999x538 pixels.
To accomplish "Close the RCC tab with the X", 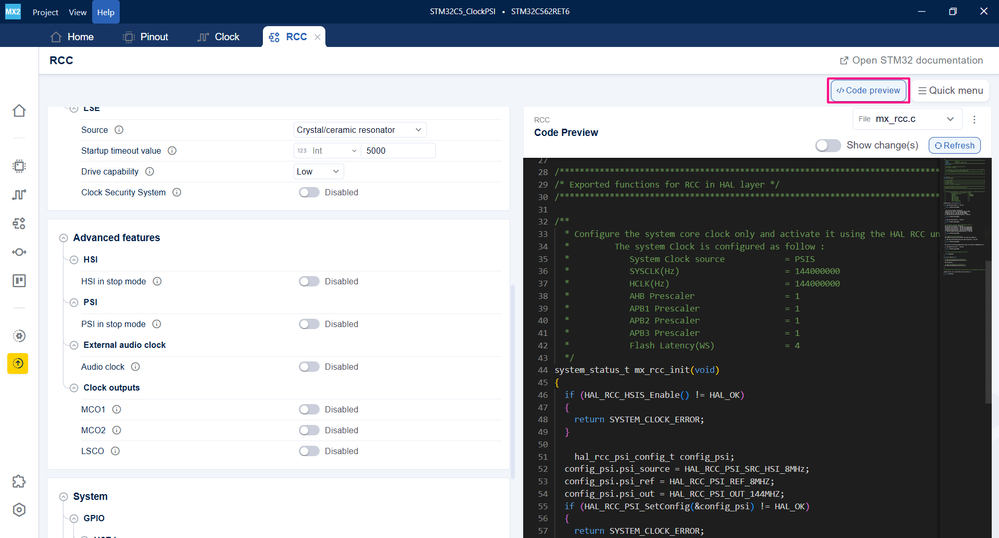I will (x=317, y=37).
